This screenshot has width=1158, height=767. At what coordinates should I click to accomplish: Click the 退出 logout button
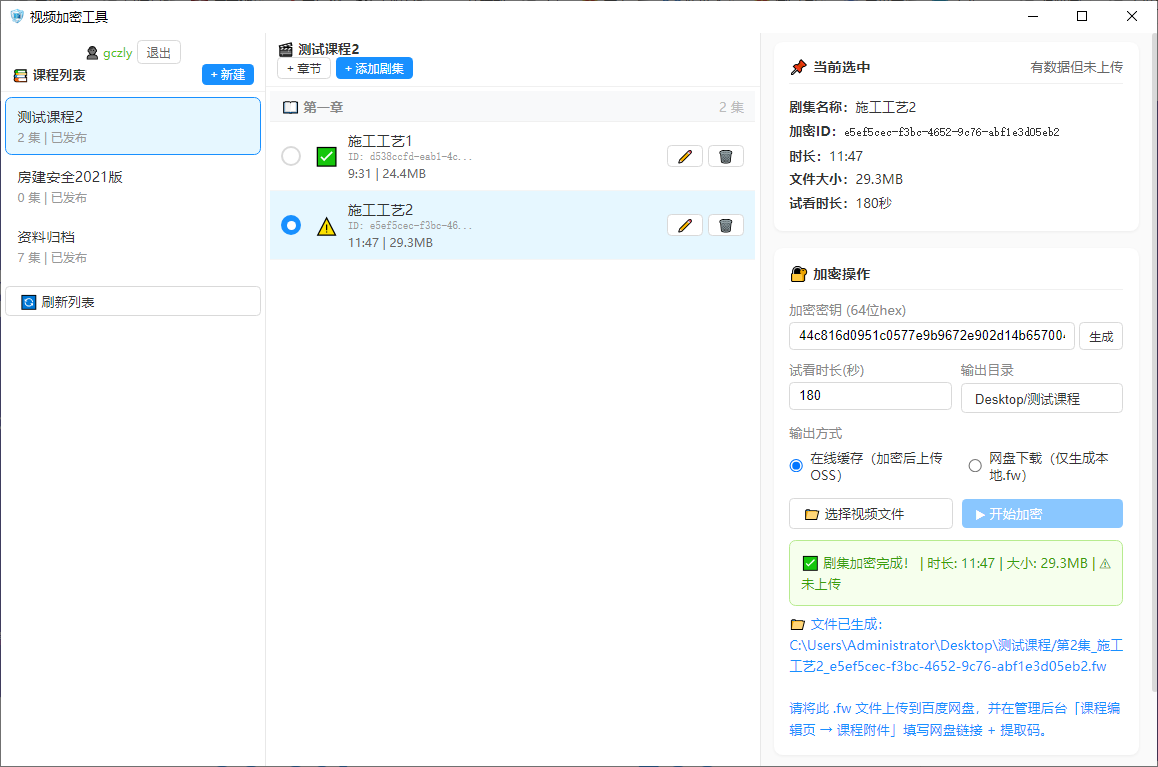pyautogui.click(x=159, y=52)
